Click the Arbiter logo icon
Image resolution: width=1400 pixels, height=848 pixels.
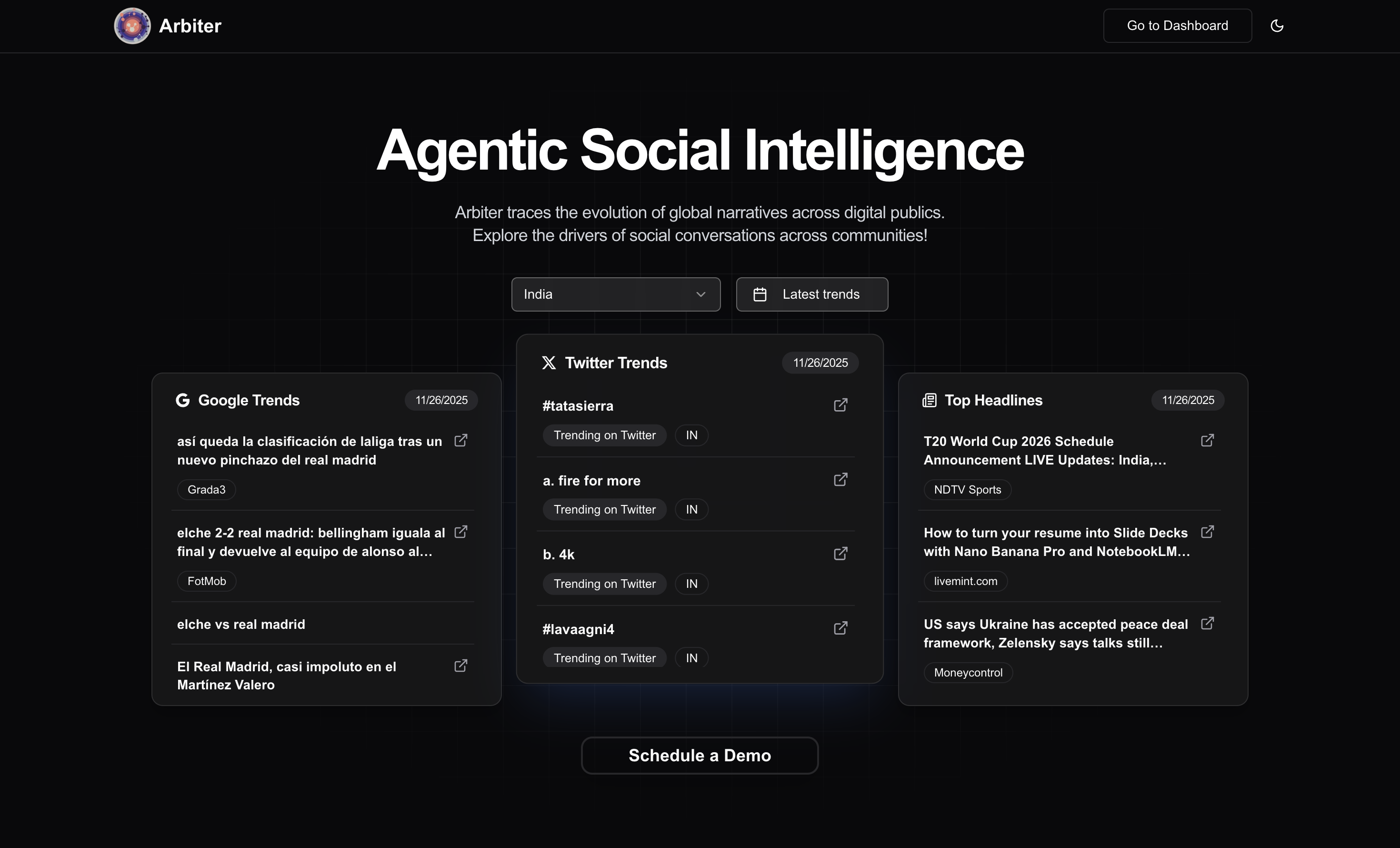pos(132,26)
